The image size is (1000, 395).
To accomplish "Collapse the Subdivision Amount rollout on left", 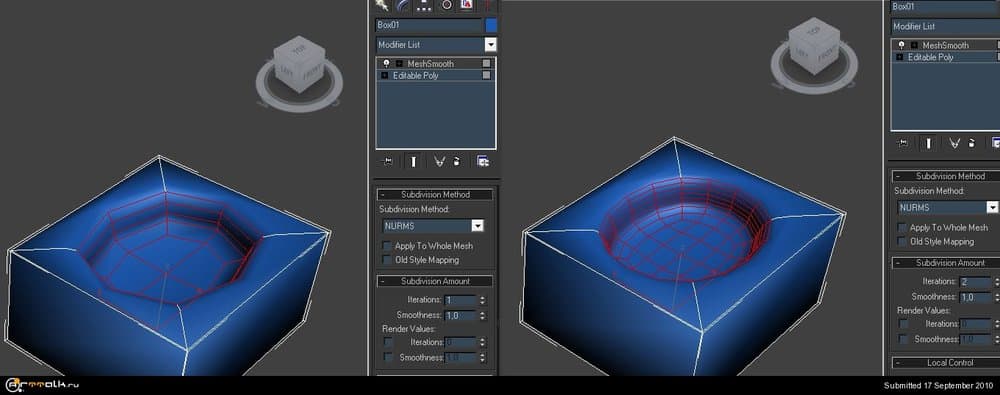I will pyautogui.click(x=435, y=281).
